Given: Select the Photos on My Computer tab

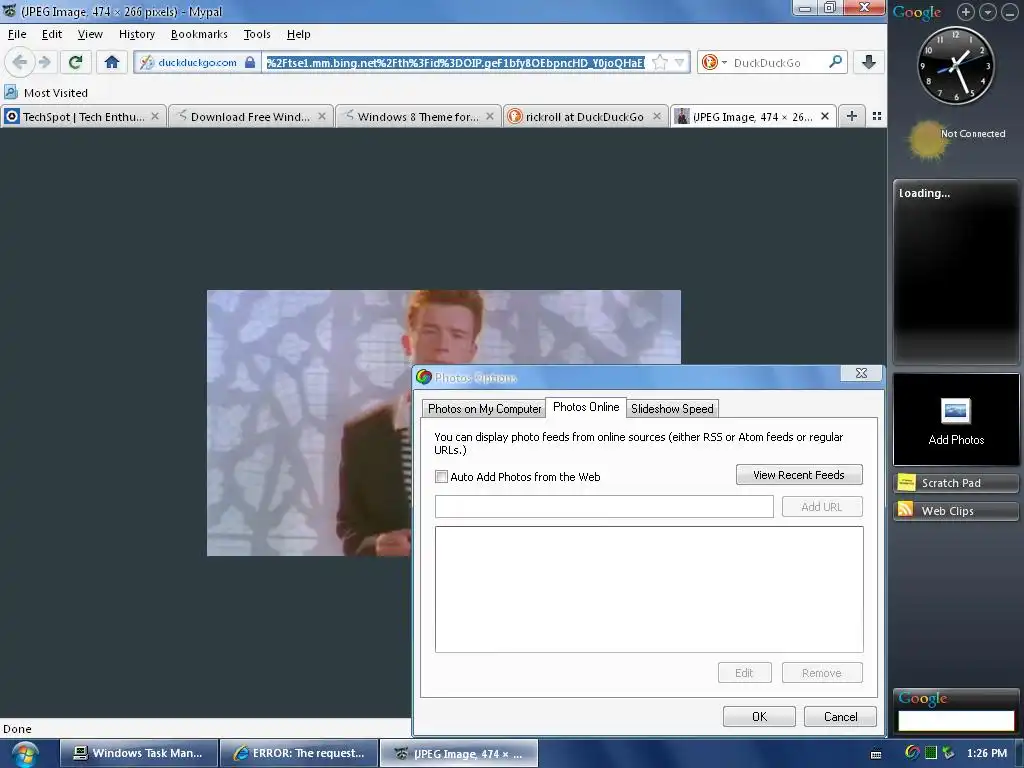Looking at the screenshot, I should (484, 409).
